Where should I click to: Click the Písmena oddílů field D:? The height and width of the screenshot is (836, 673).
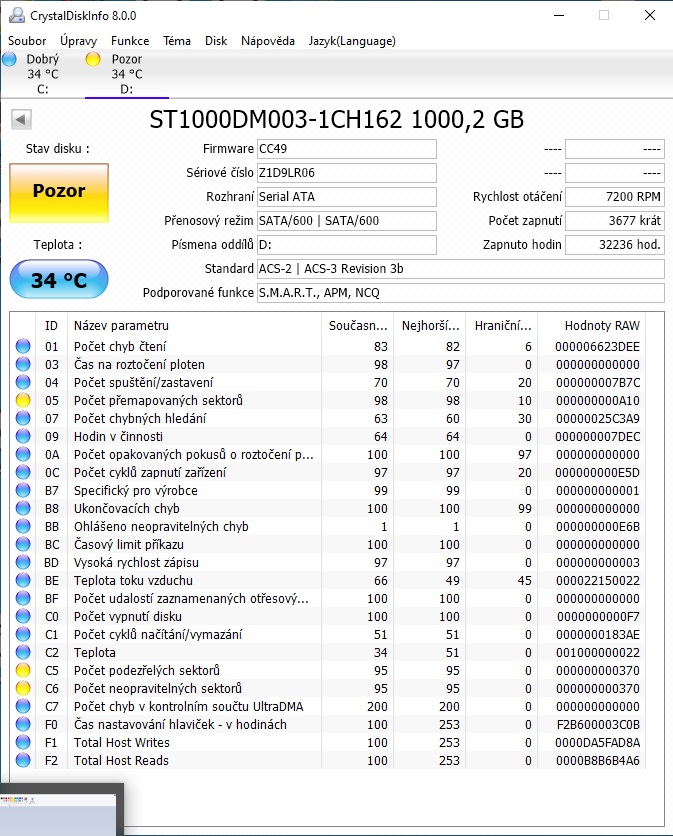tap(347, 245)
